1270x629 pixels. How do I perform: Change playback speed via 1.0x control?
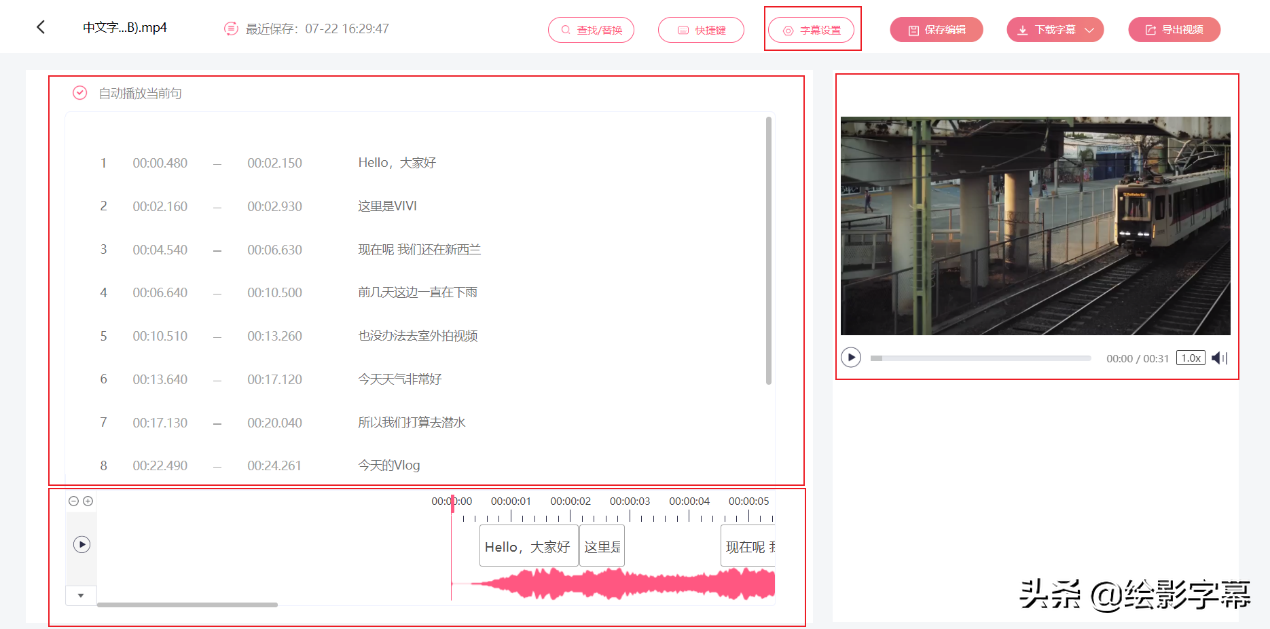1190,357
